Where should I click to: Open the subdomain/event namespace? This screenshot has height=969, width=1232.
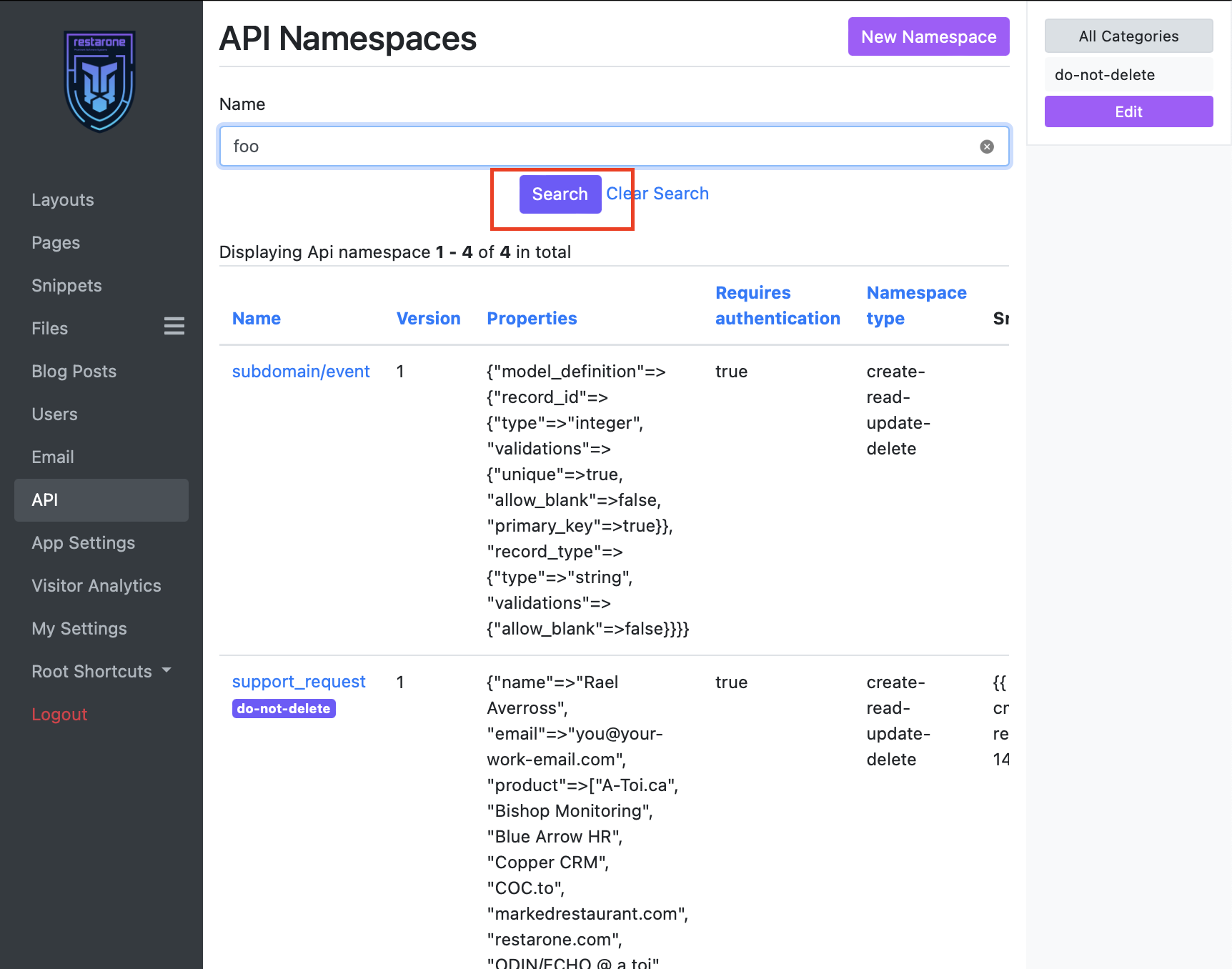[x=301, y=372]
